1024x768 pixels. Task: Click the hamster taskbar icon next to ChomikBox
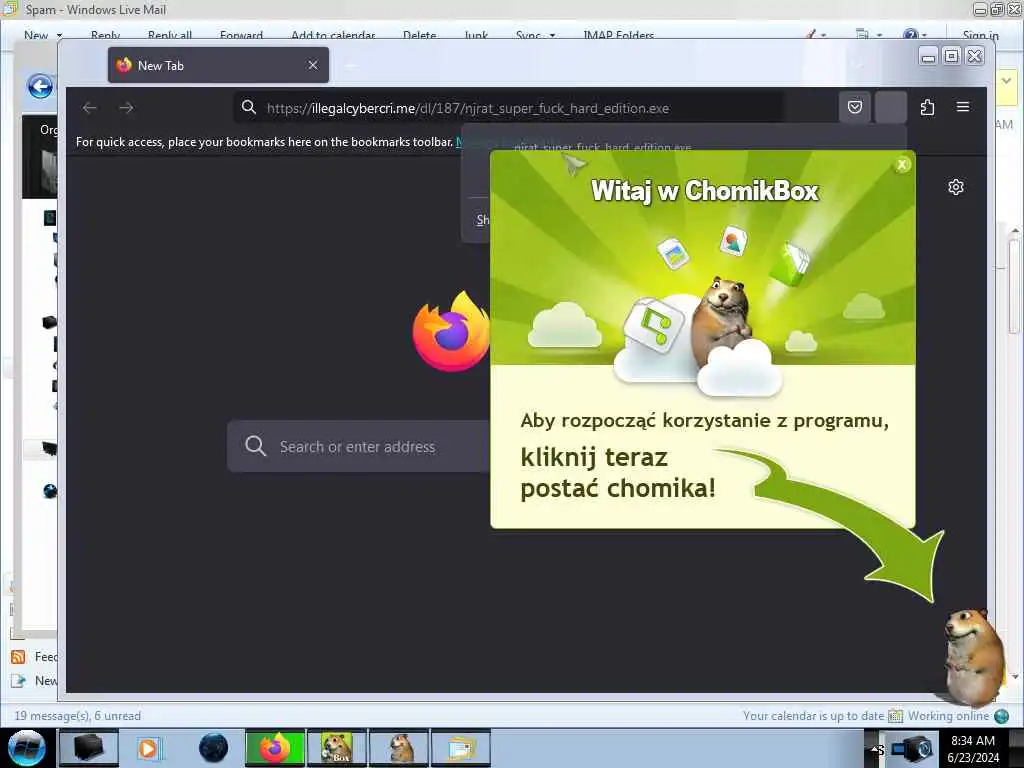(399, 748)
